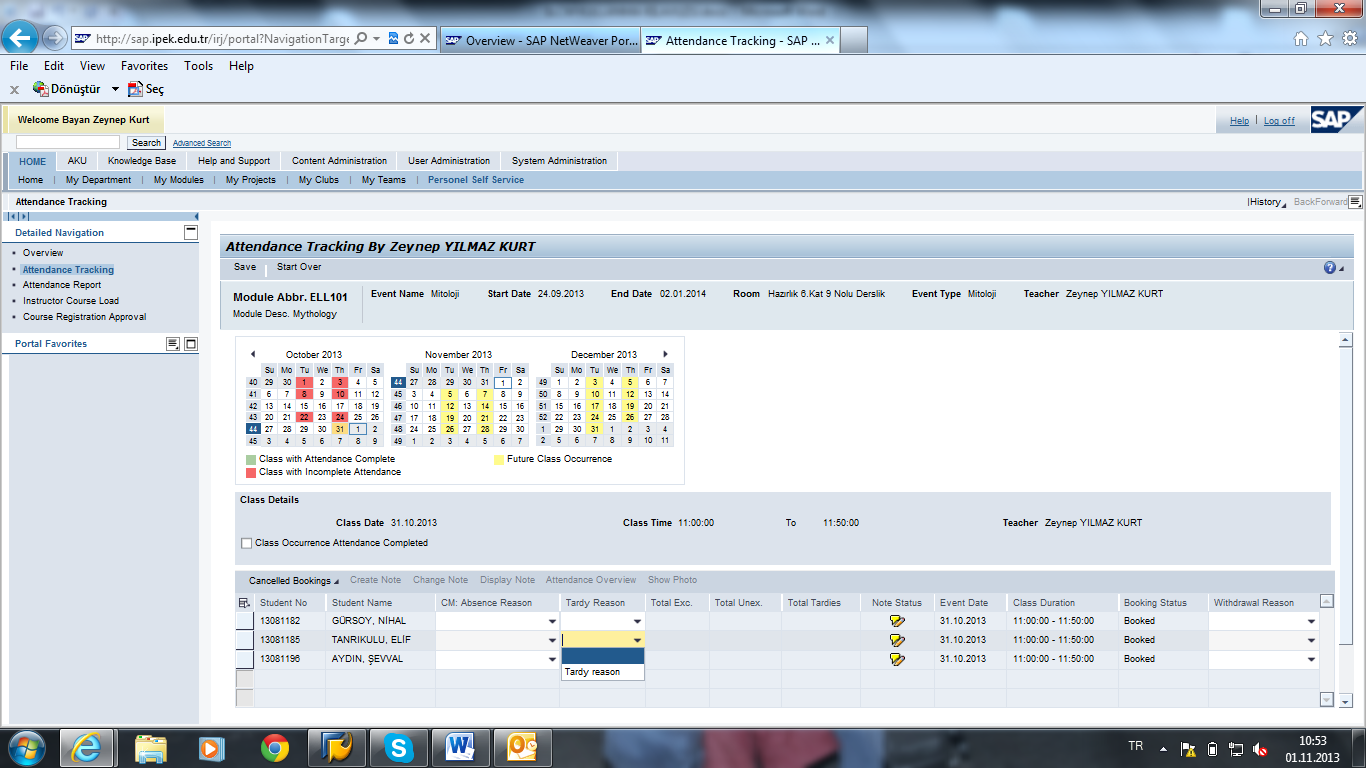Click the Seç PDF select icon
Screen dimensions: 1366x768
click(x=135, y=89)
